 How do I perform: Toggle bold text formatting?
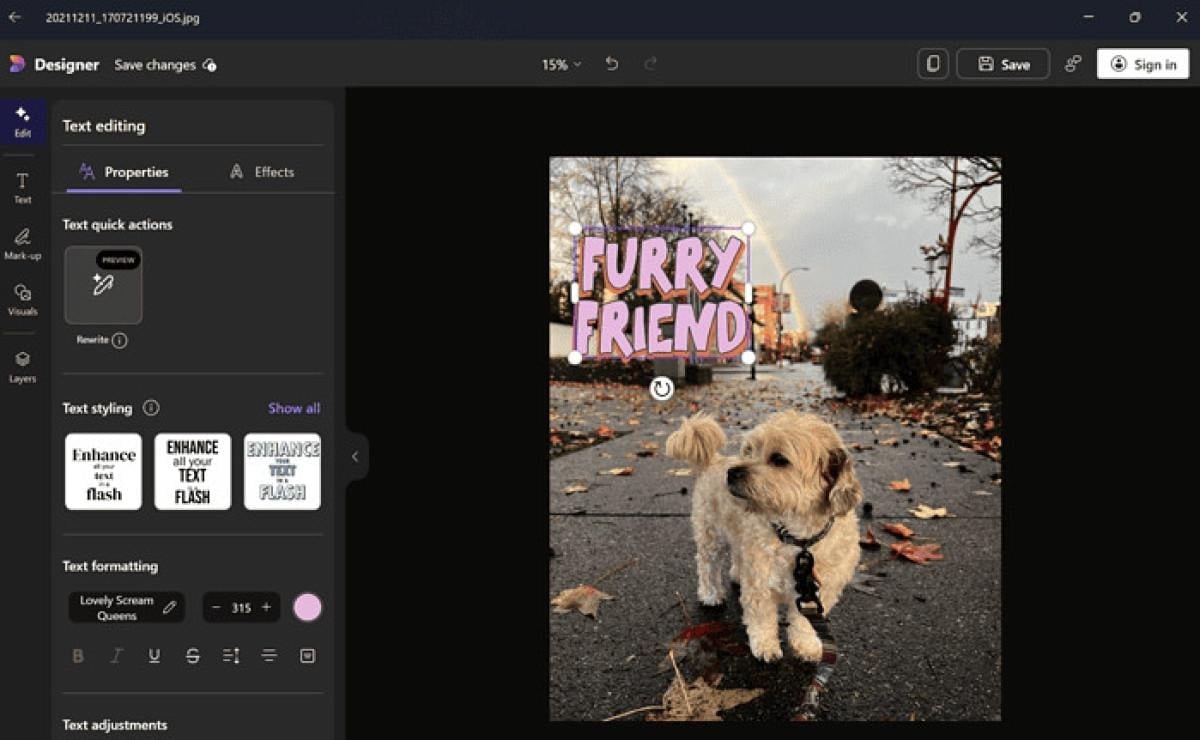coord(78,656)
